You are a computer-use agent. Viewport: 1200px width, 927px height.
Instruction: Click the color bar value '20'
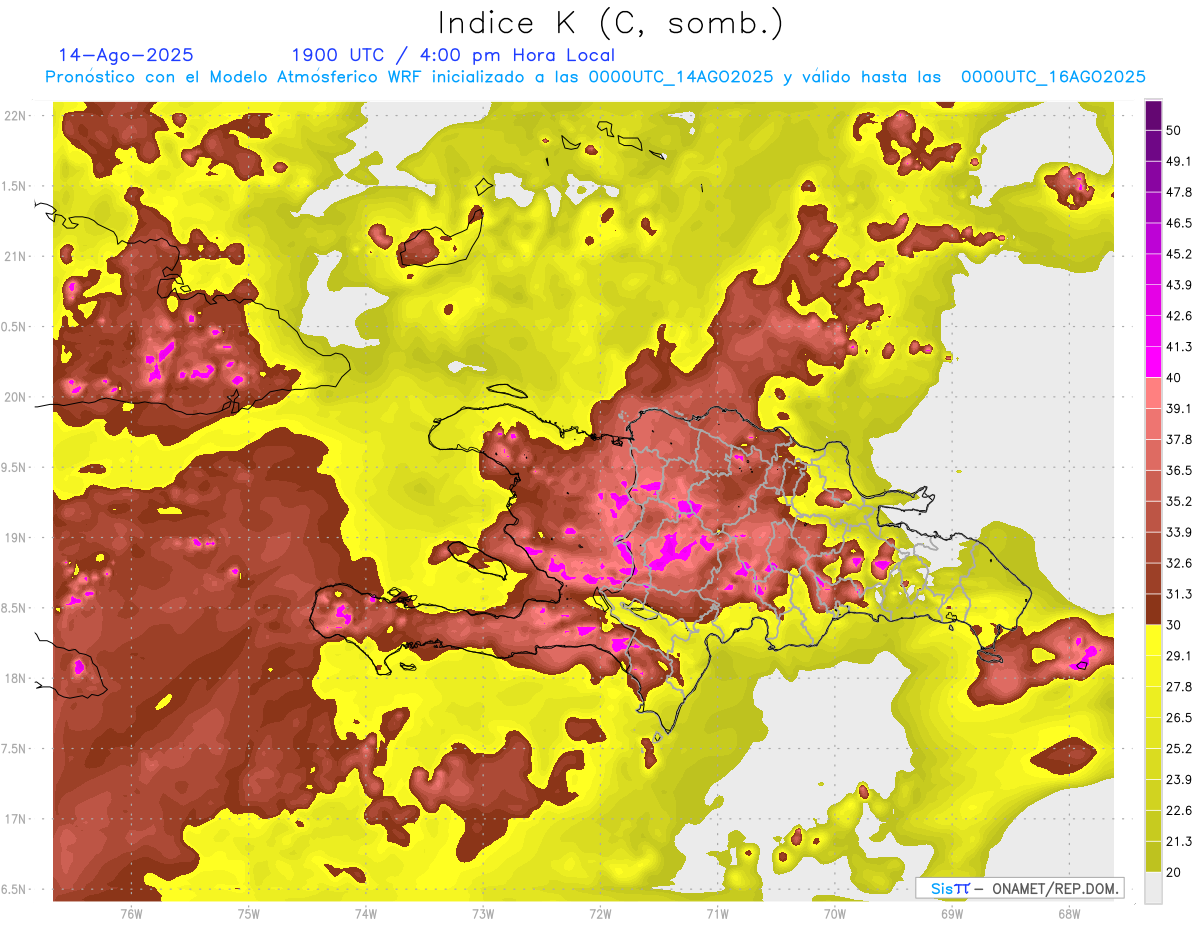pyautogui.click(x=1175, y=873)
